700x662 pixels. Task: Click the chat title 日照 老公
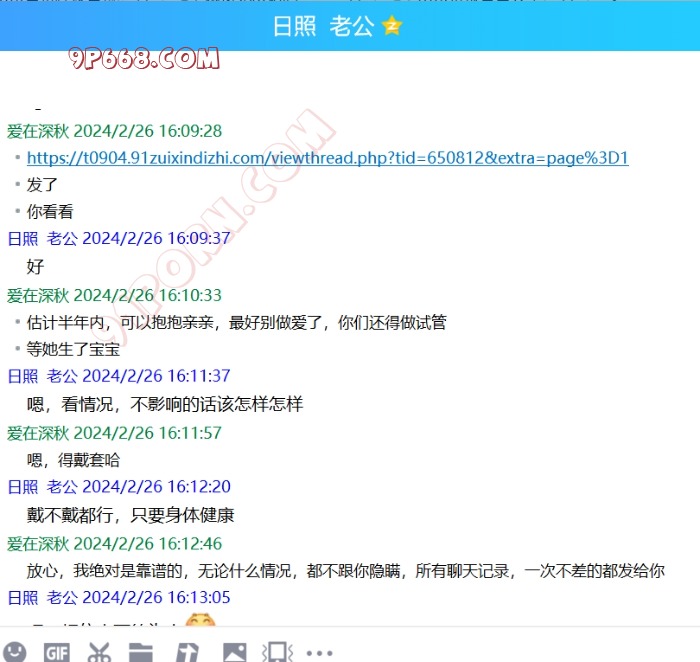pyautogui.click(x=323, y=27)
